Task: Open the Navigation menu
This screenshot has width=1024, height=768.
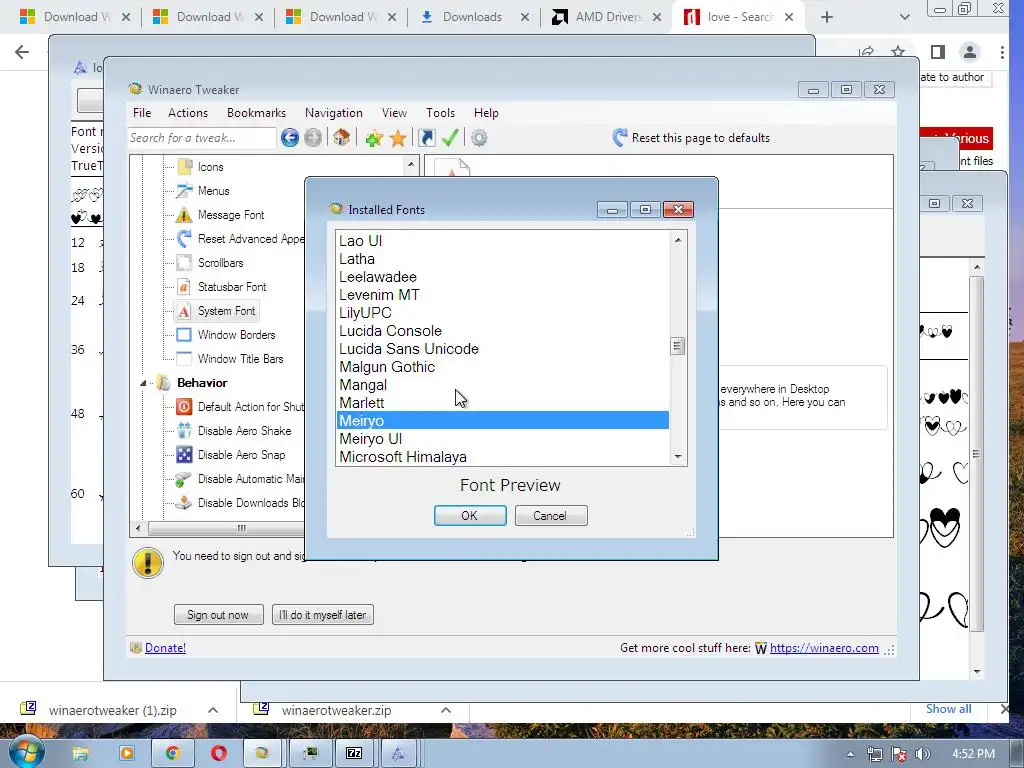Action: [334, 113]
